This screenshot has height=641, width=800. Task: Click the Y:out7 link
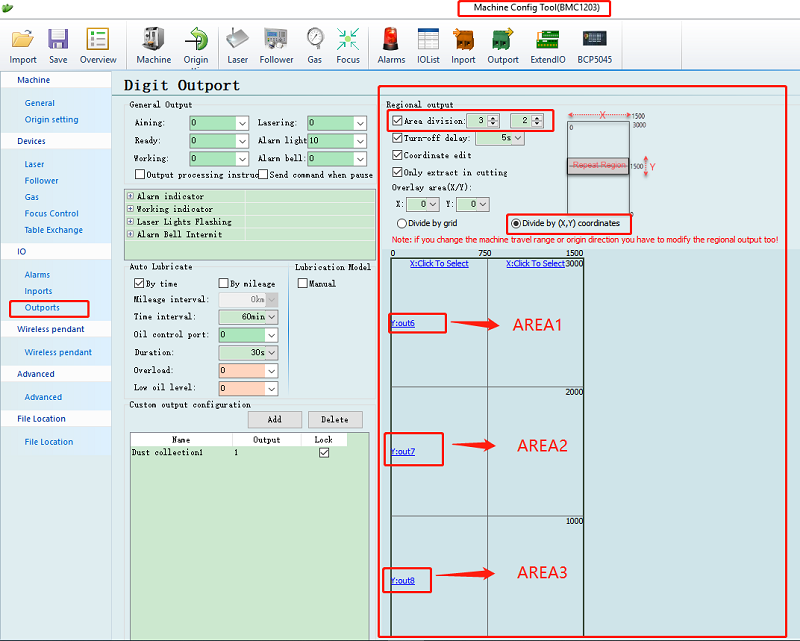[x=403, y=452]
